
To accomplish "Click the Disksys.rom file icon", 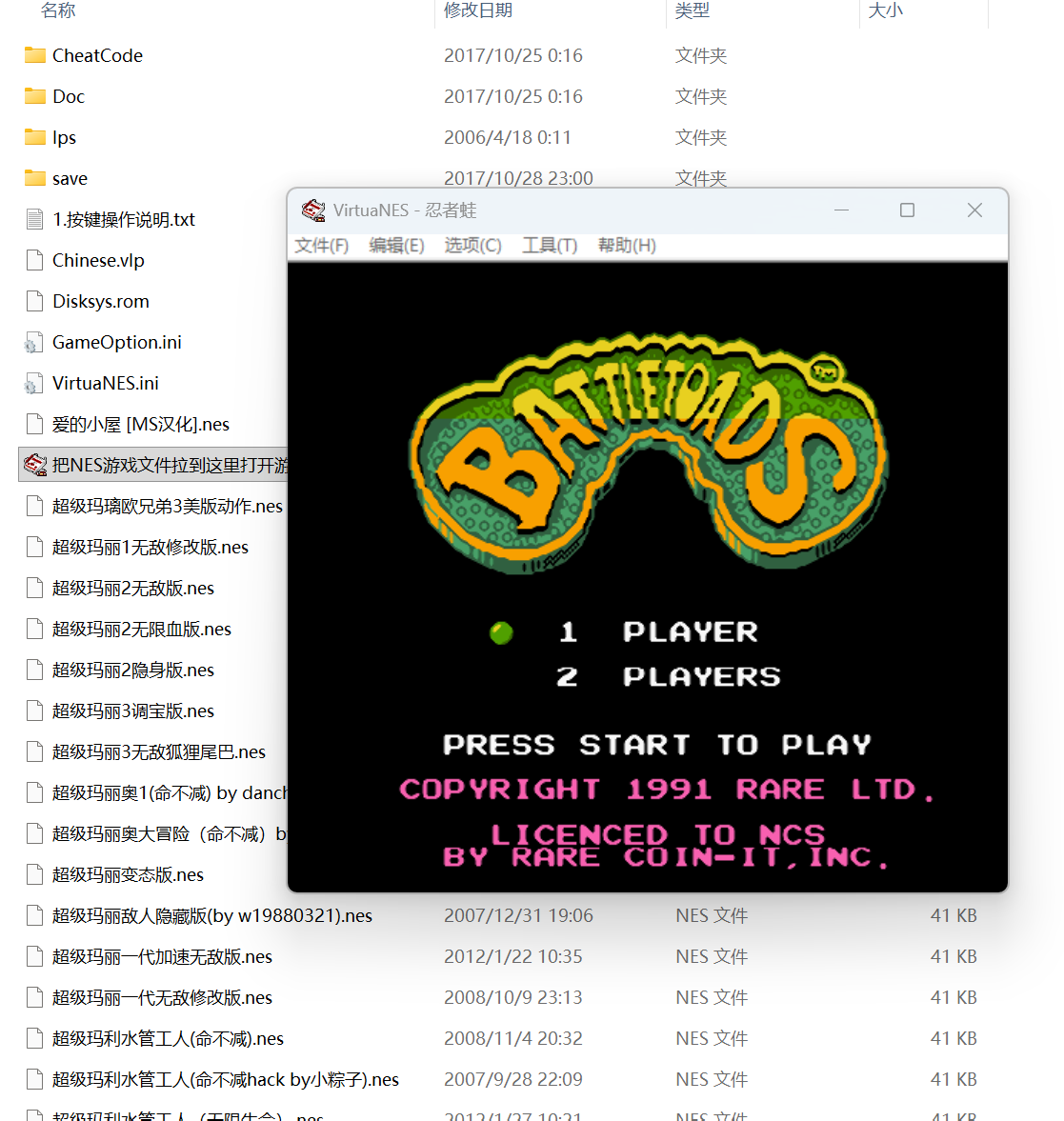I will [x=34, y=301].
